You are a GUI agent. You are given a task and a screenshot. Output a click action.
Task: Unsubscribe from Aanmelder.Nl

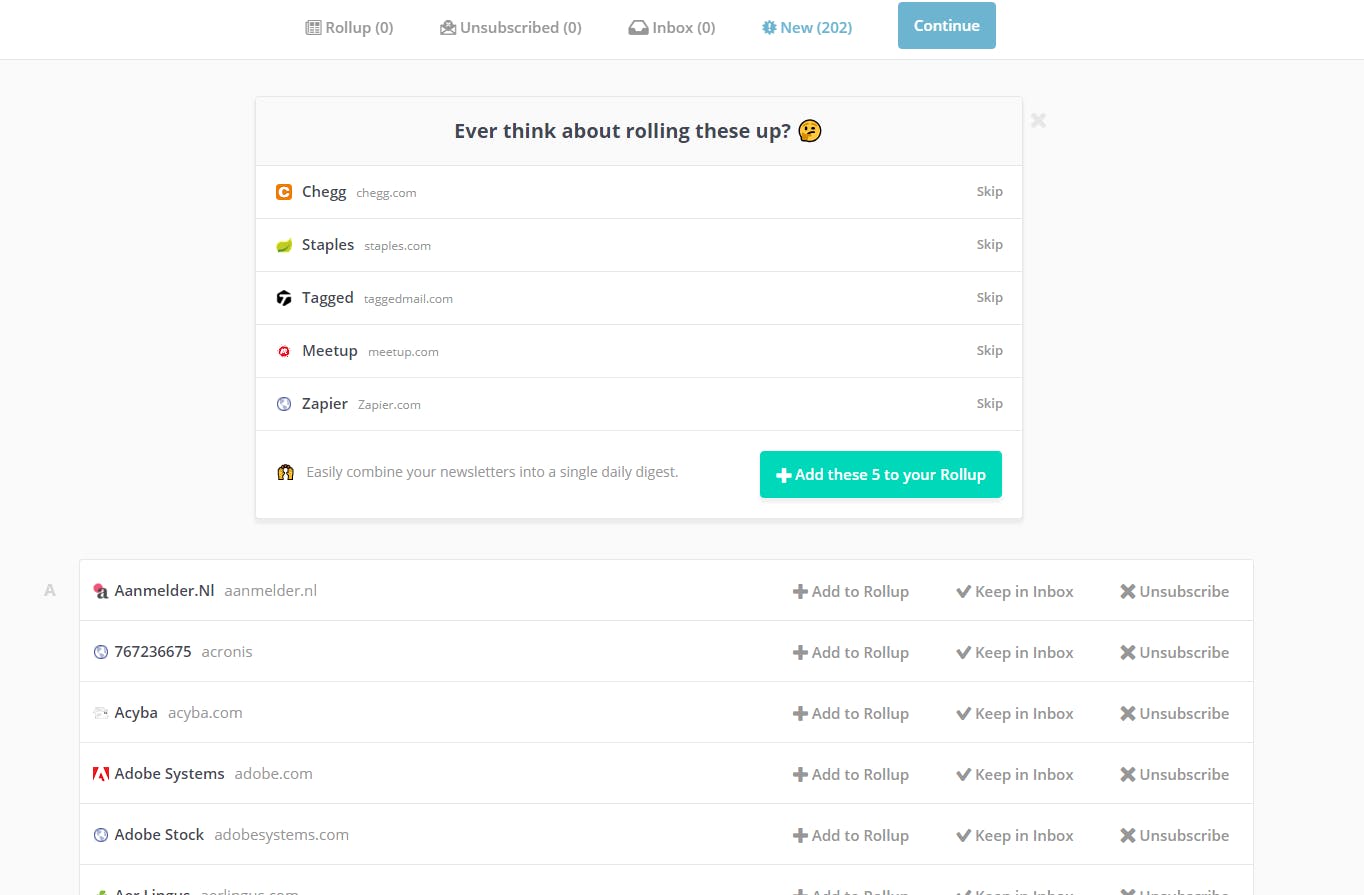1175,591
